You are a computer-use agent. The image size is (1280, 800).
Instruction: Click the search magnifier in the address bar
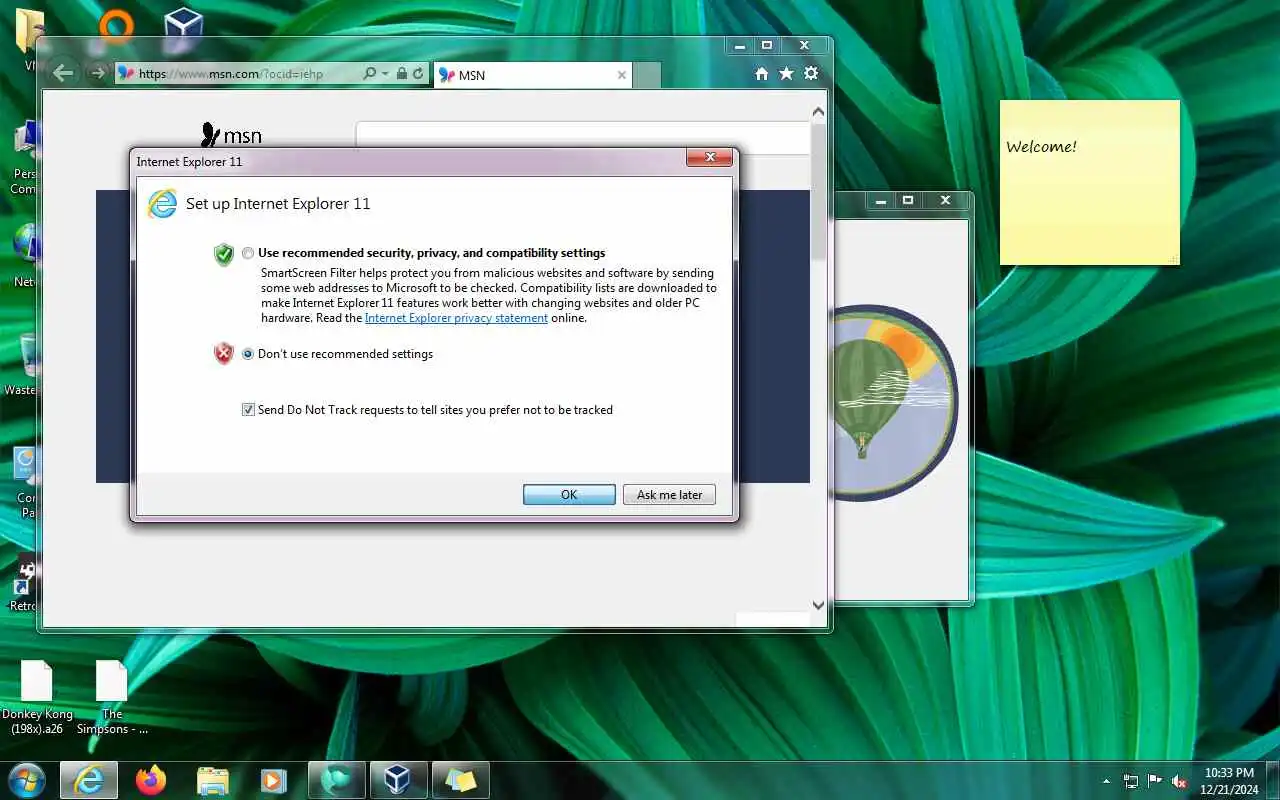pos(369,74)
